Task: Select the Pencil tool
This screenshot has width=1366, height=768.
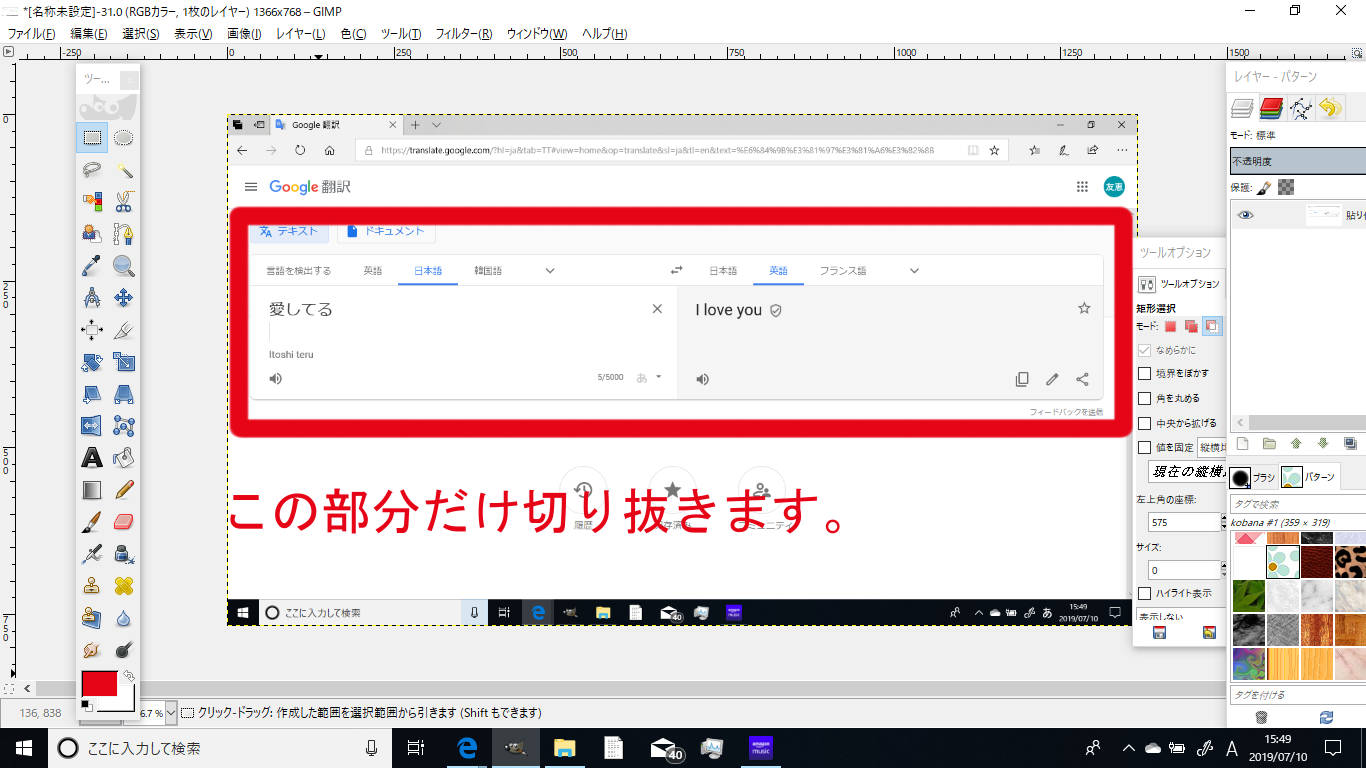Action: (x=124, y=490)
